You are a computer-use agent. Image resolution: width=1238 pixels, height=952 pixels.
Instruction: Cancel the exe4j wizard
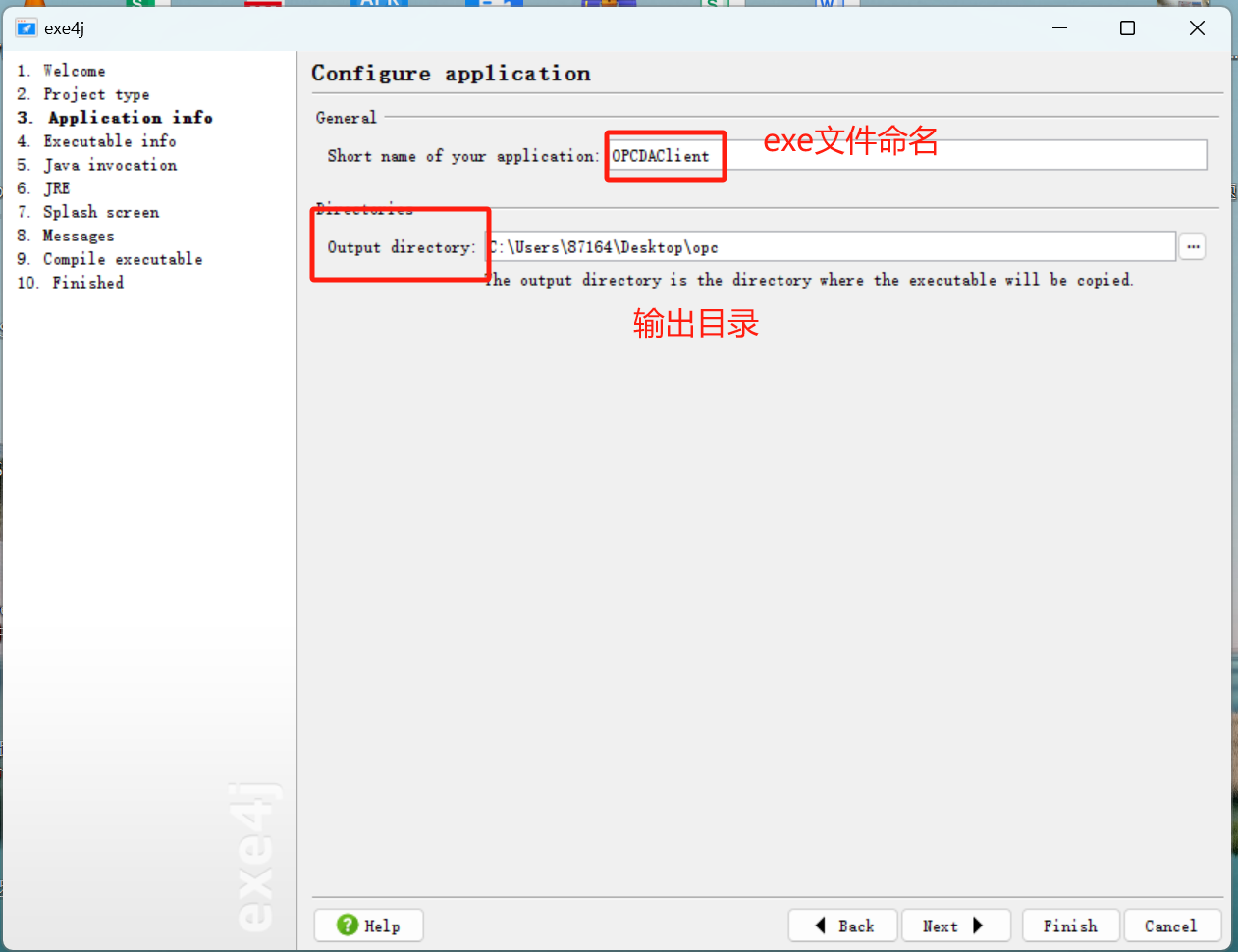(1171, 926)
